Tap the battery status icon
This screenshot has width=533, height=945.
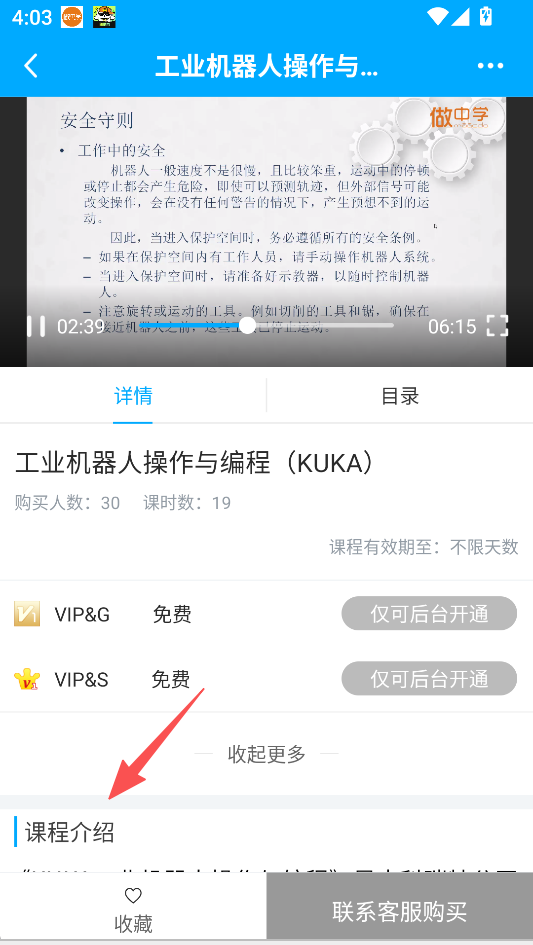click(485, 16)
